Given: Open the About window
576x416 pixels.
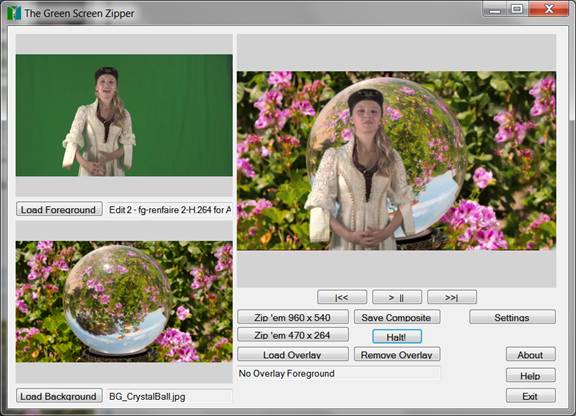Looking at the screenshot, I should [531, 354].
